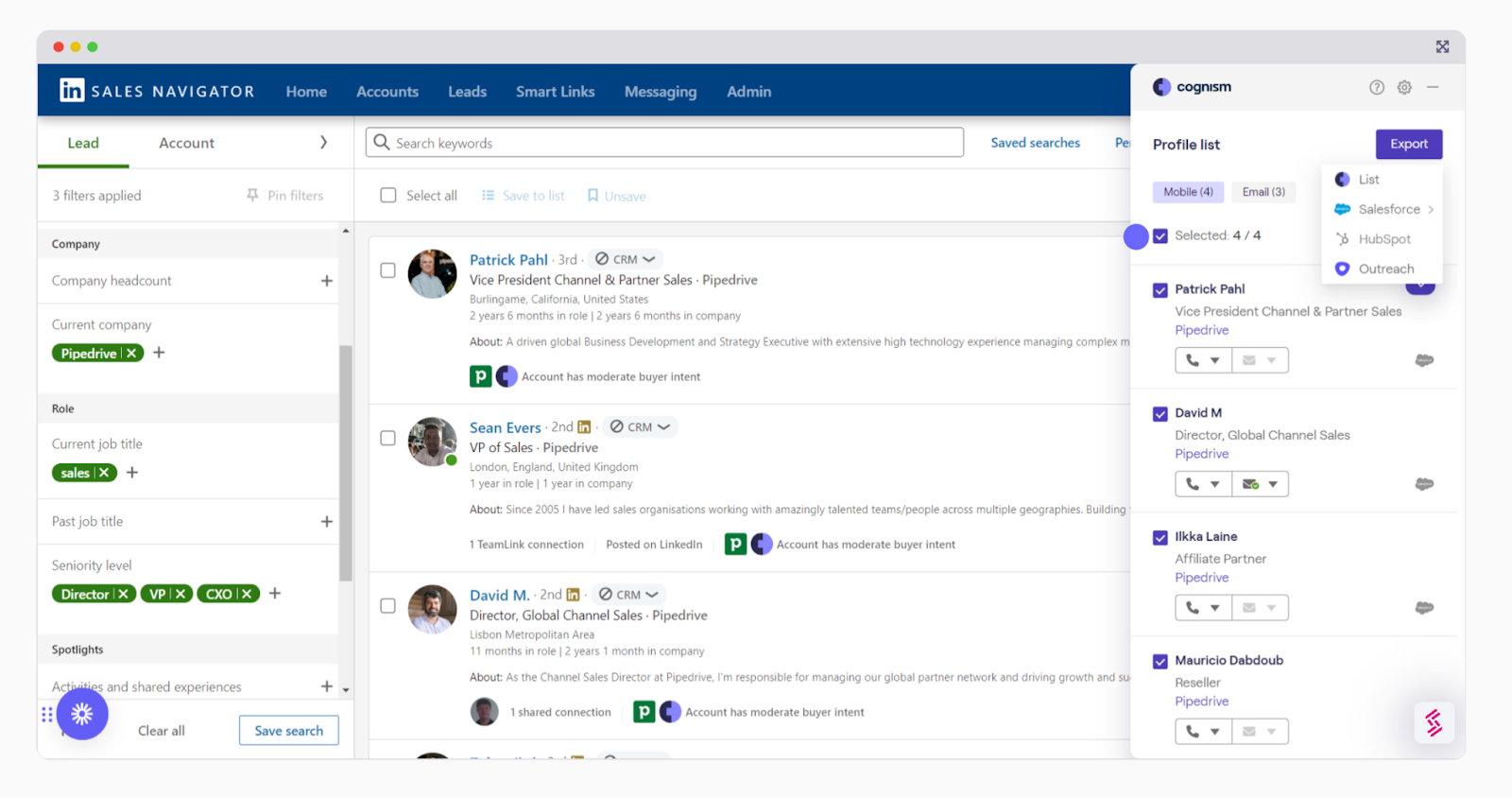Click the LinkedIn premium badge beside Sean Evers
Image resolution: width=1512 pixels, height=798 pixels.
(584, 427)
